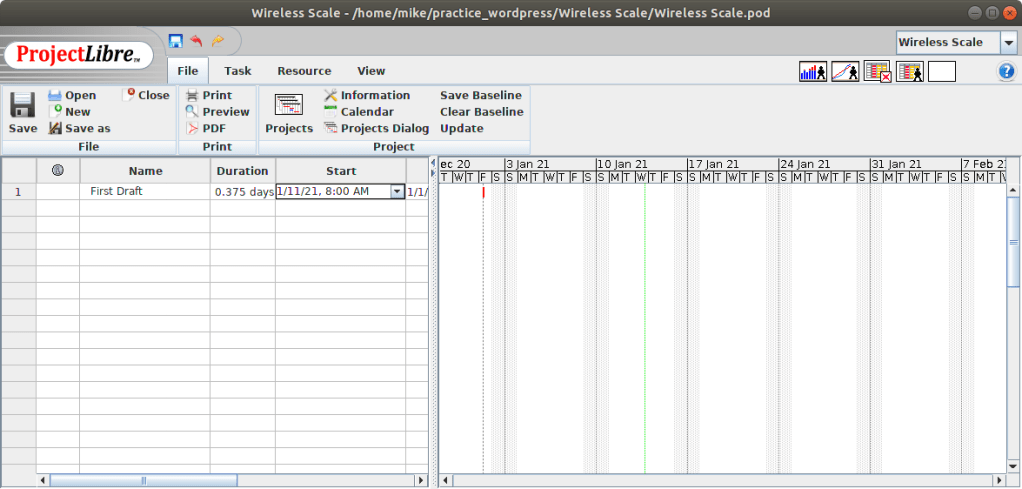Screen dimensions: 1022x489
Task: Click the red undo arrow icon
Action: (196, 41)
